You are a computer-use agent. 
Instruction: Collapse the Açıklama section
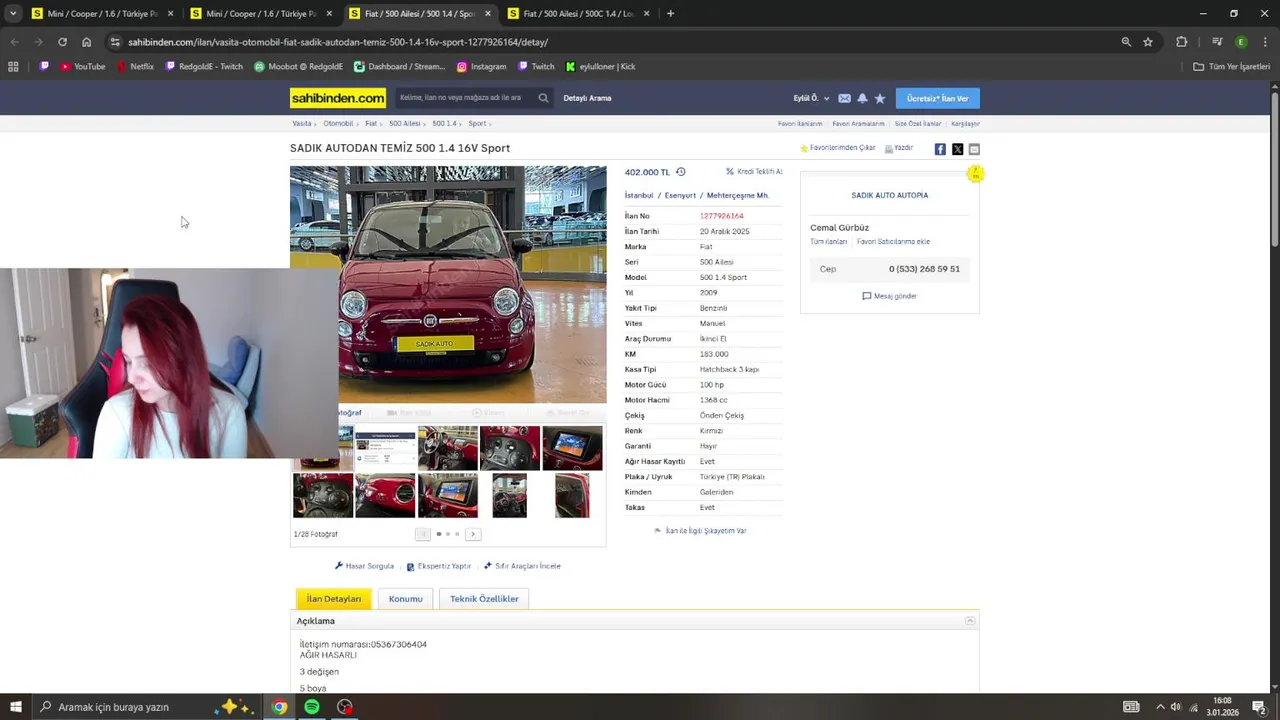pos(970,621)
